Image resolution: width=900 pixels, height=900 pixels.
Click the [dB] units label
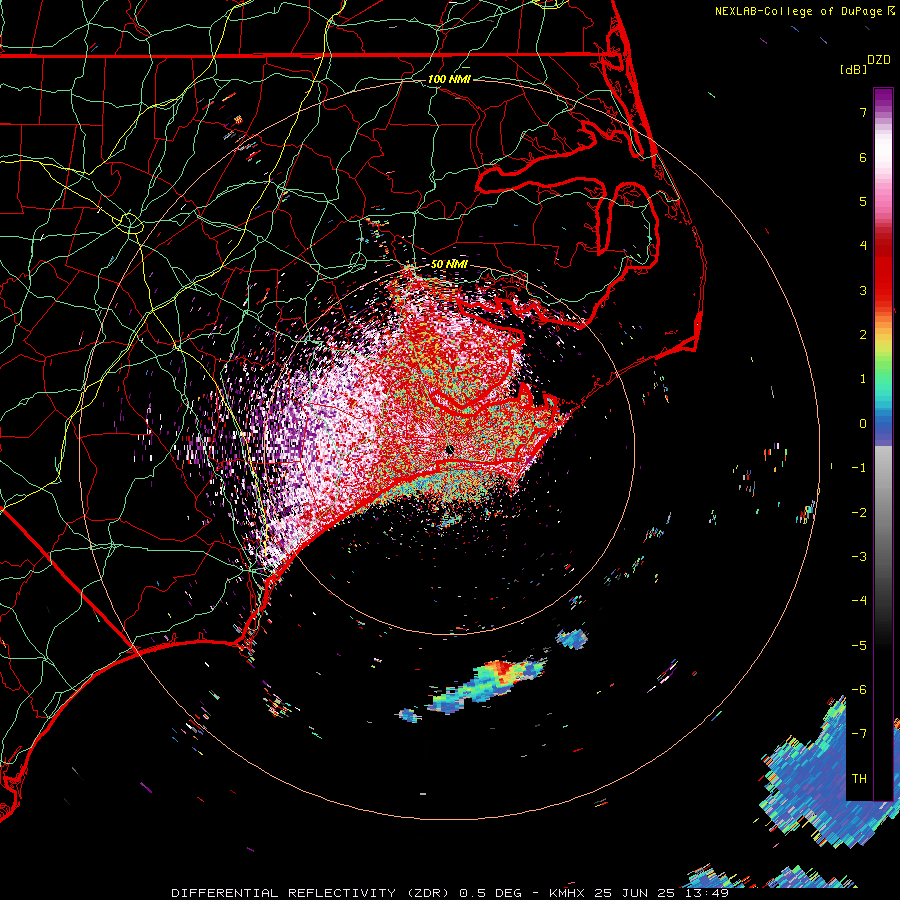tap(854, 69)
